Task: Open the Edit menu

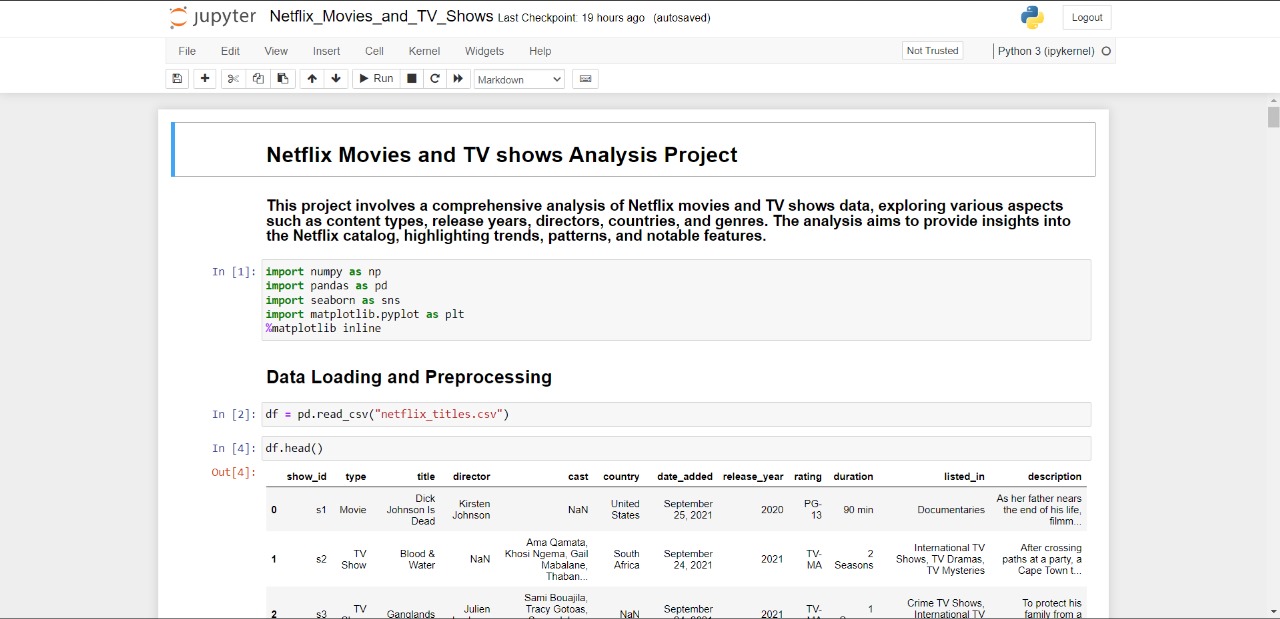Action: pyautogui.click(x=230, y=51)
